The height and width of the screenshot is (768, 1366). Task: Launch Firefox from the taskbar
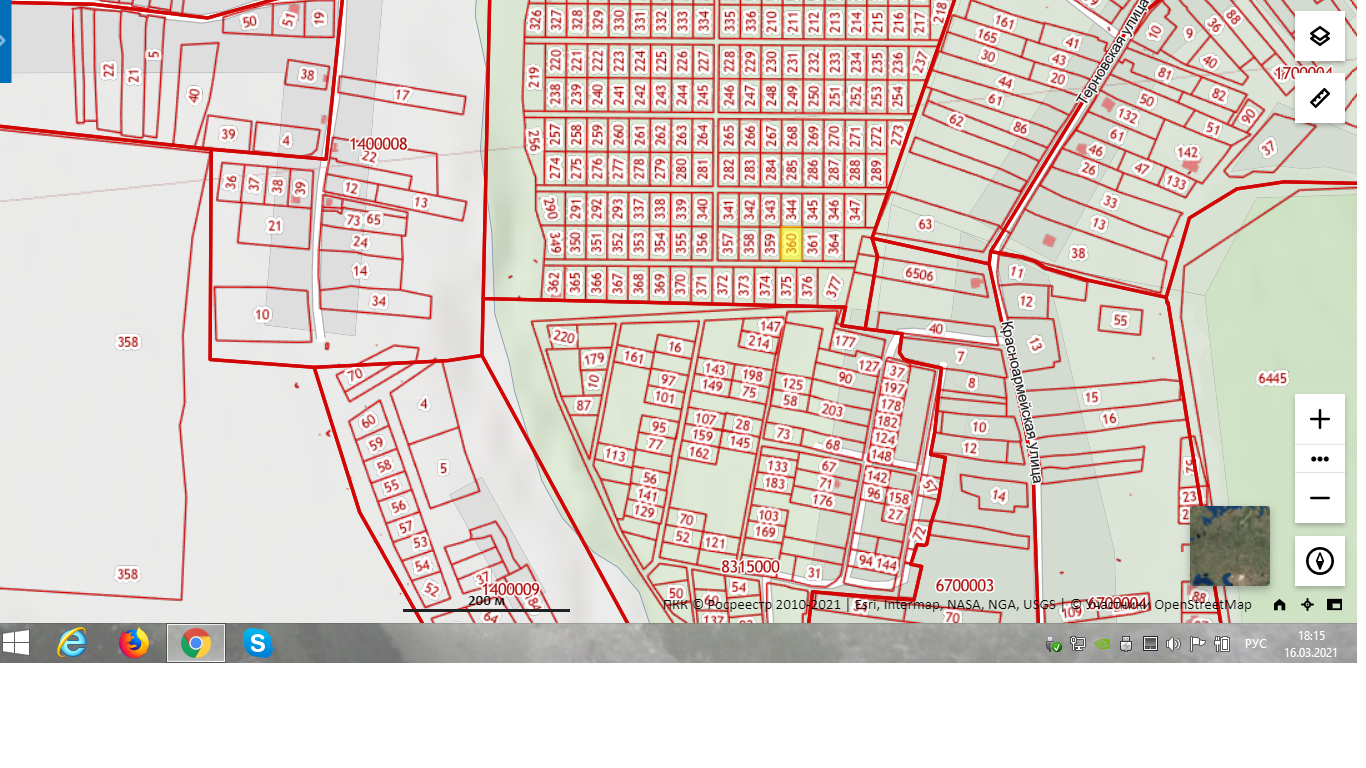[x=133, y=643]
